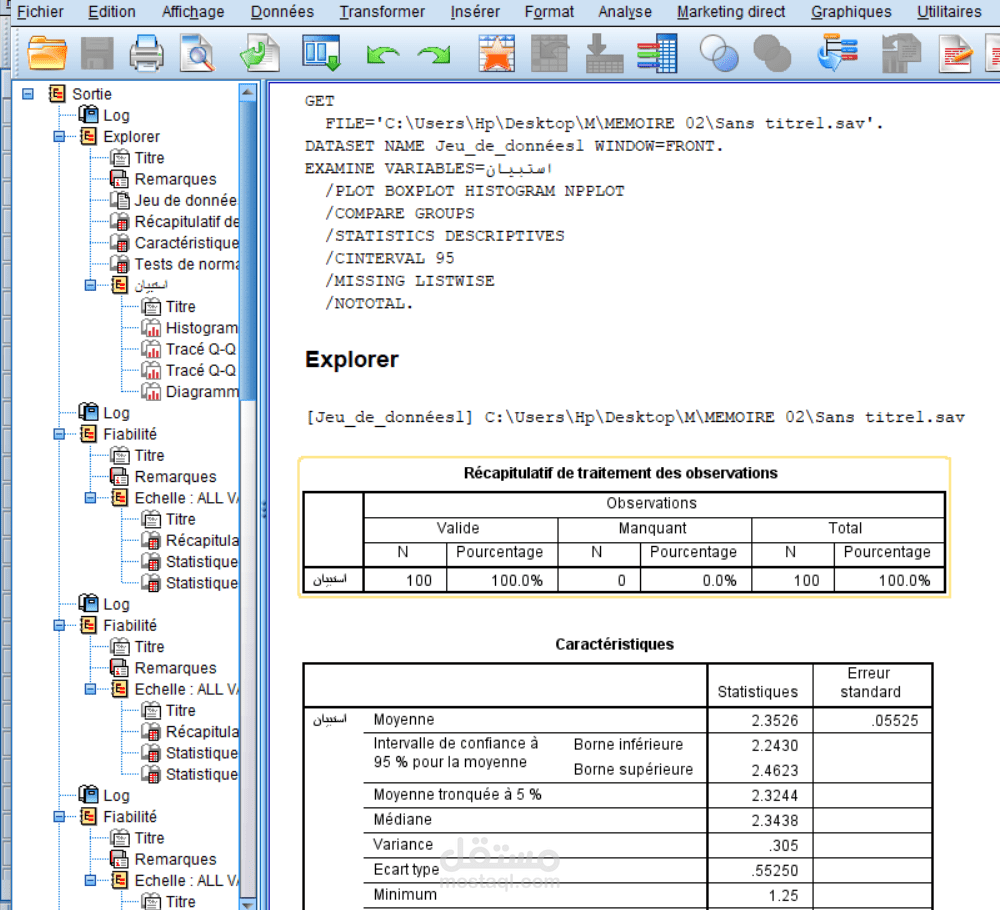1000x910 pixels.
Task: Collapse the first Echelle : ALL branch
Action: pos(91,498)
